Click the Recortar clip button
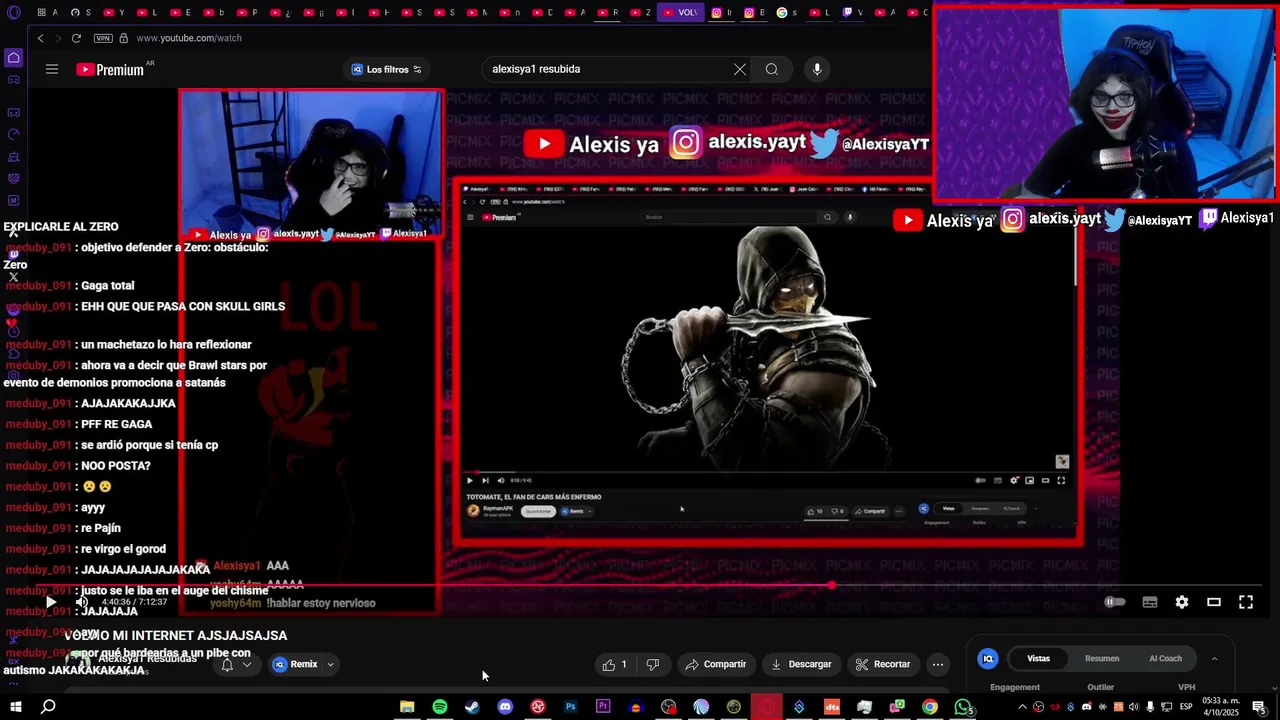This screenshot has height=720, width=1280. pos(883,664)
